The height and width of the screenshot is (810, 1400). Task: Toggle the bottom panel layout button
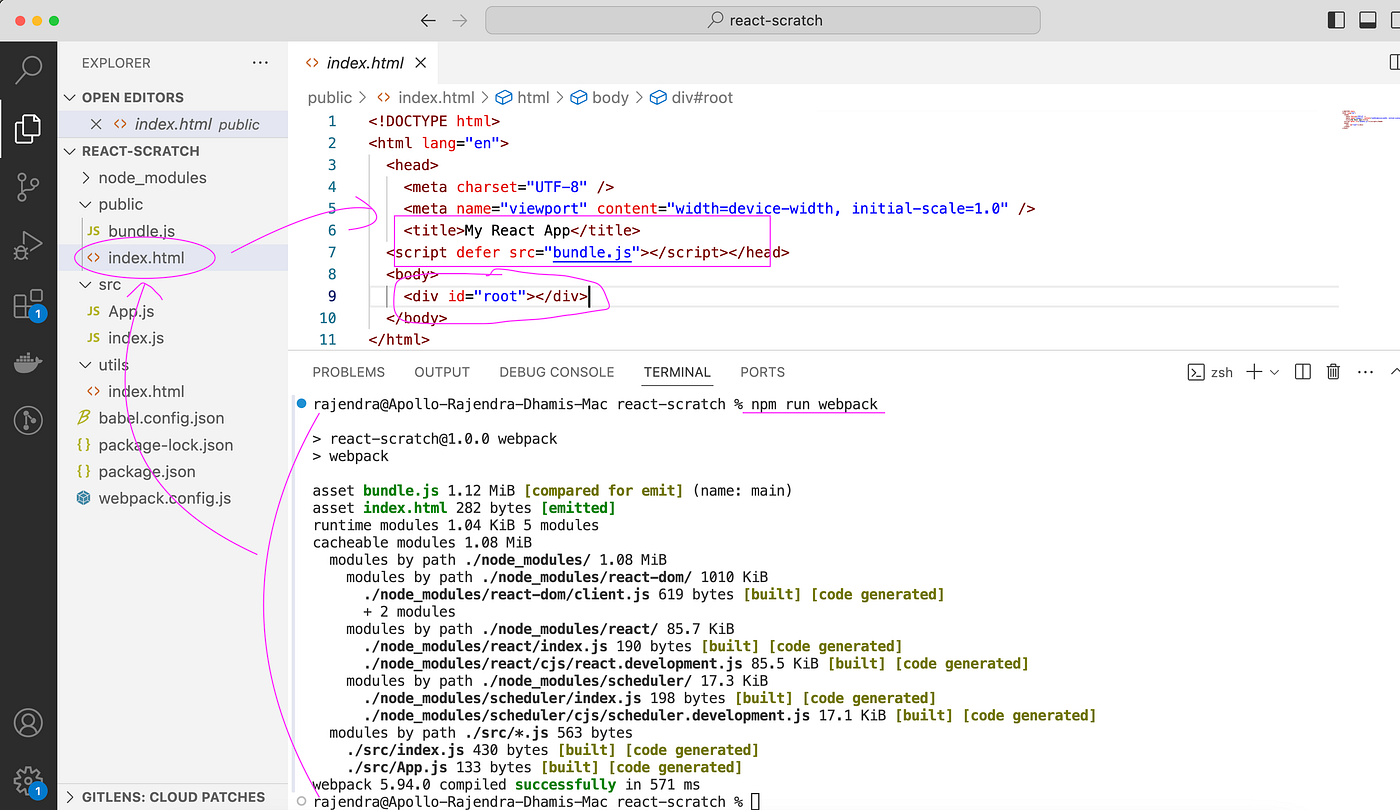(1367, 20)
